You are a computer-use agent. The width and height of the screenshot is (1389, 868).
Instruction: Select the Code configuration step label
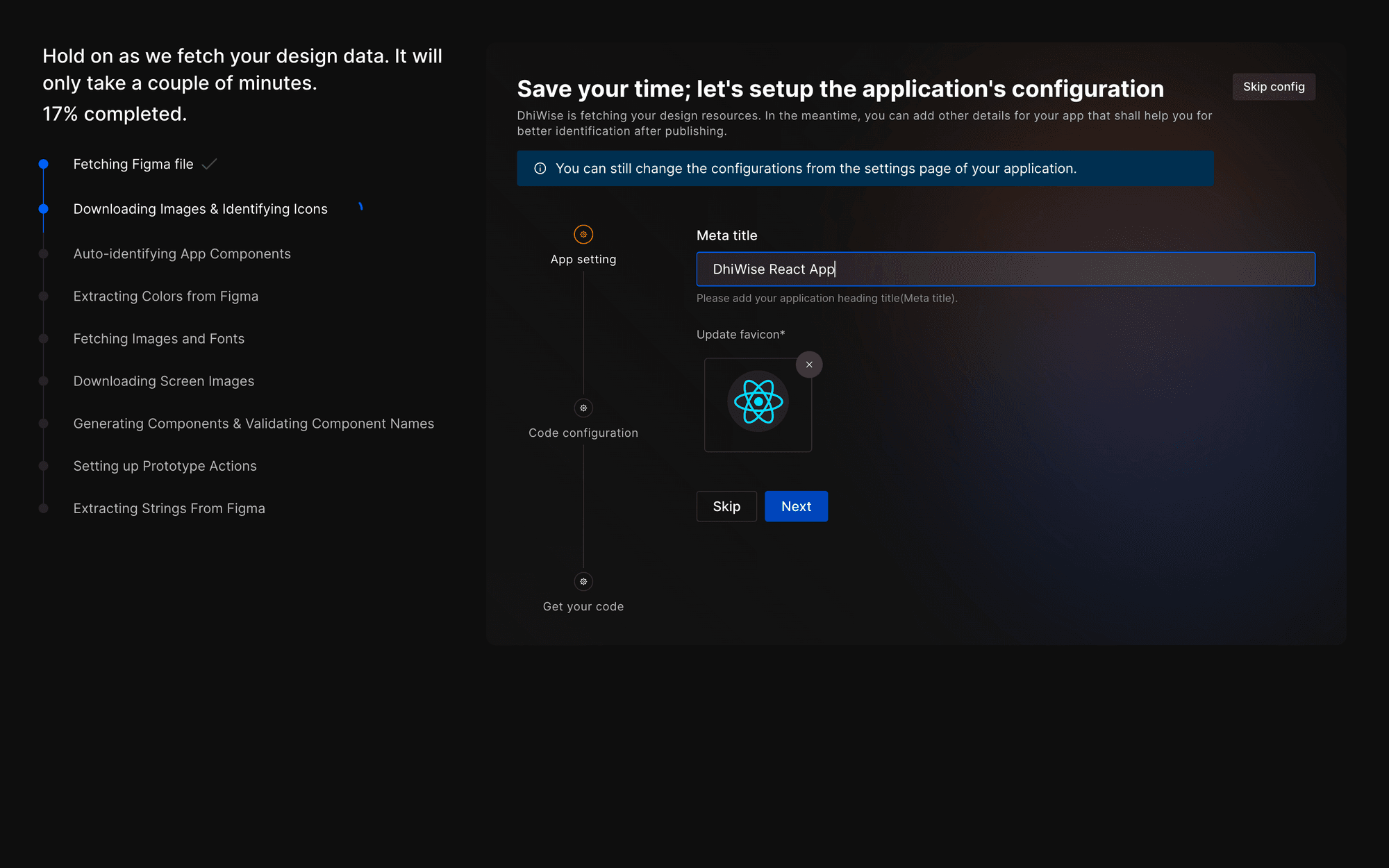583,433
